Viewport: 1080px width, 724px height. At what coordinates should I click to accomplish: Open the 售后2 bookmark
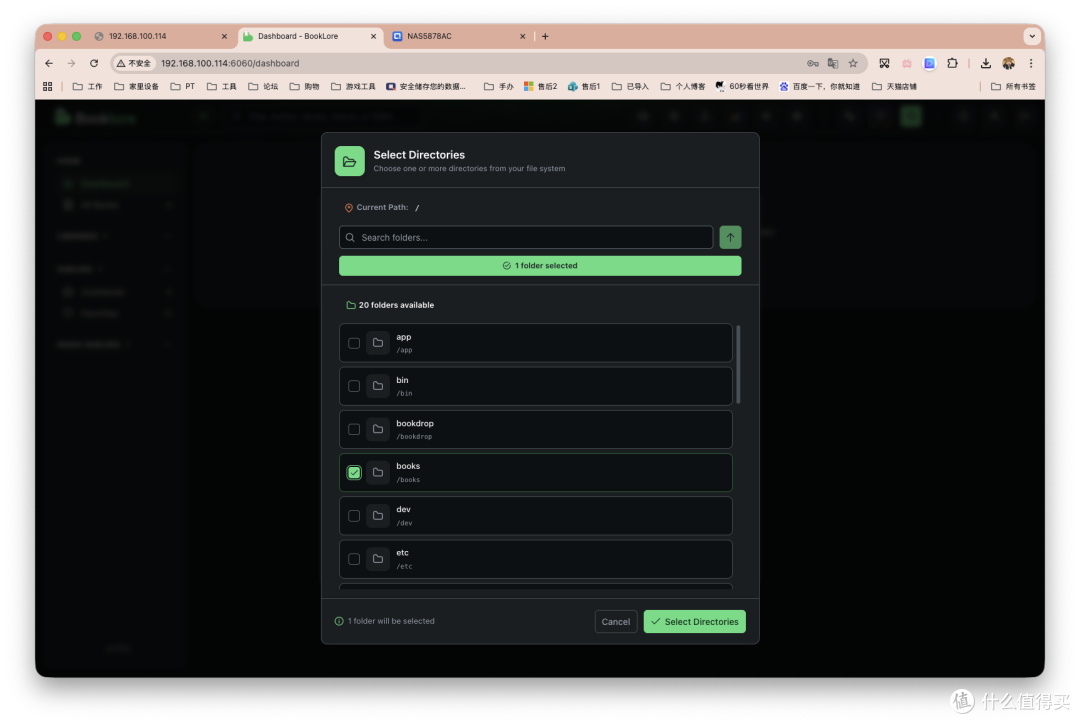pyautogui.click(x=541, y=87)
